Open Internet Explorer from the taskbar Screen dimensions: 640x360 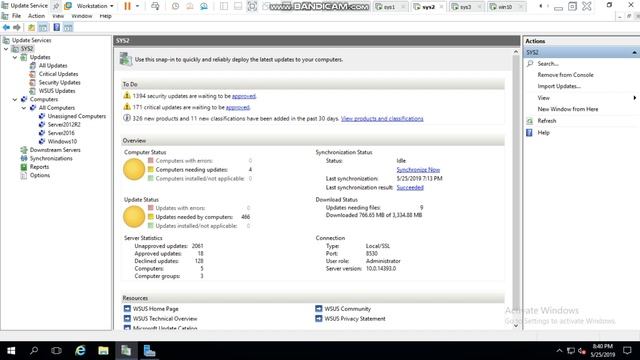click(x=80, y=351)
